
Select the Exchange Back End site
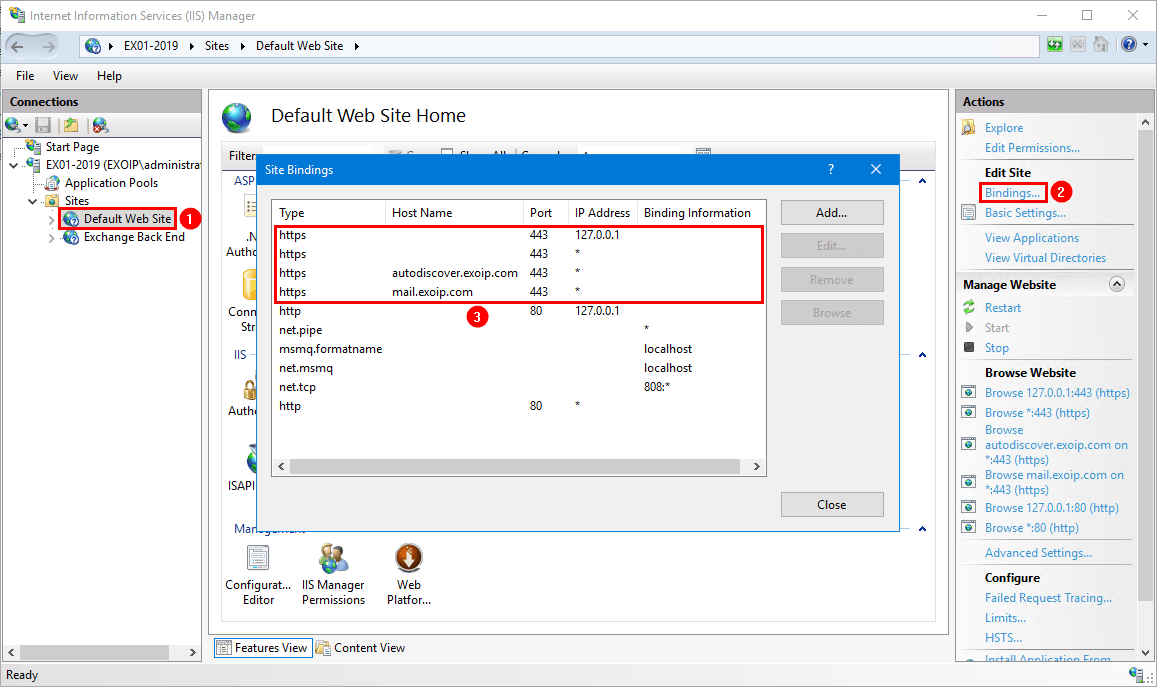coord(134,237)
